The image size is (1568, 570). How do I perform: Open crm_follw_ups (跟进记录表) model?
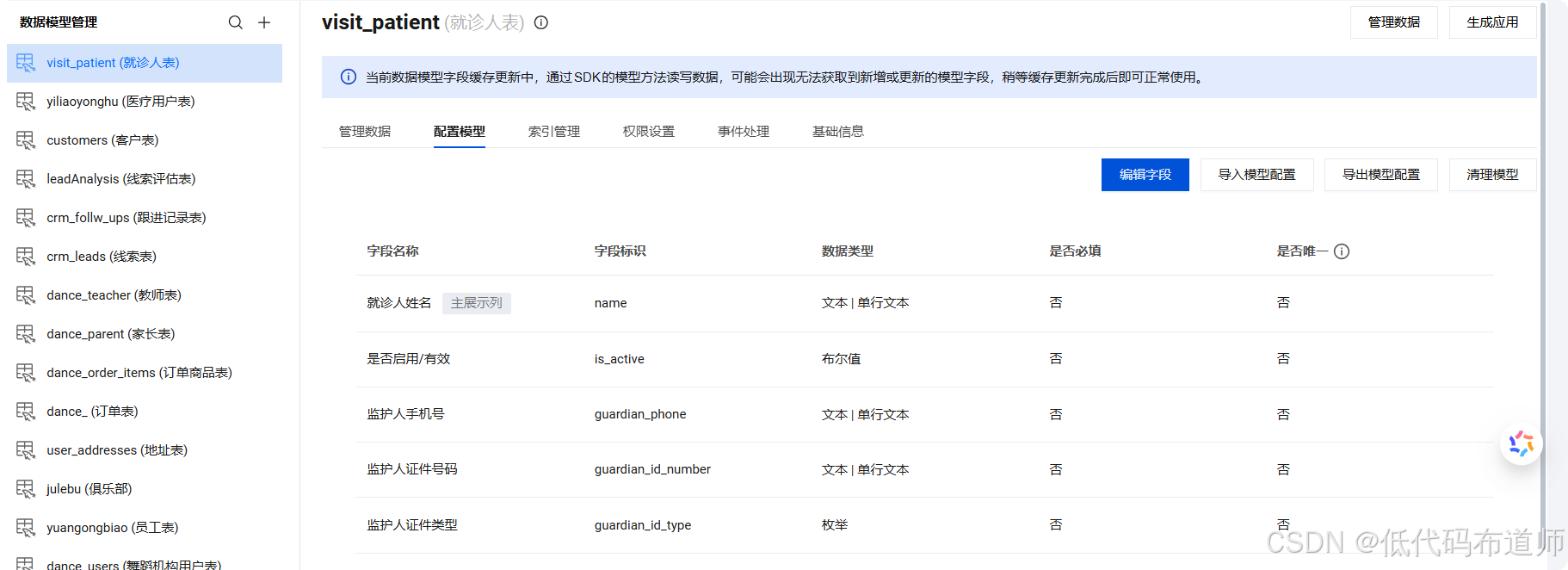pos(145,218)
